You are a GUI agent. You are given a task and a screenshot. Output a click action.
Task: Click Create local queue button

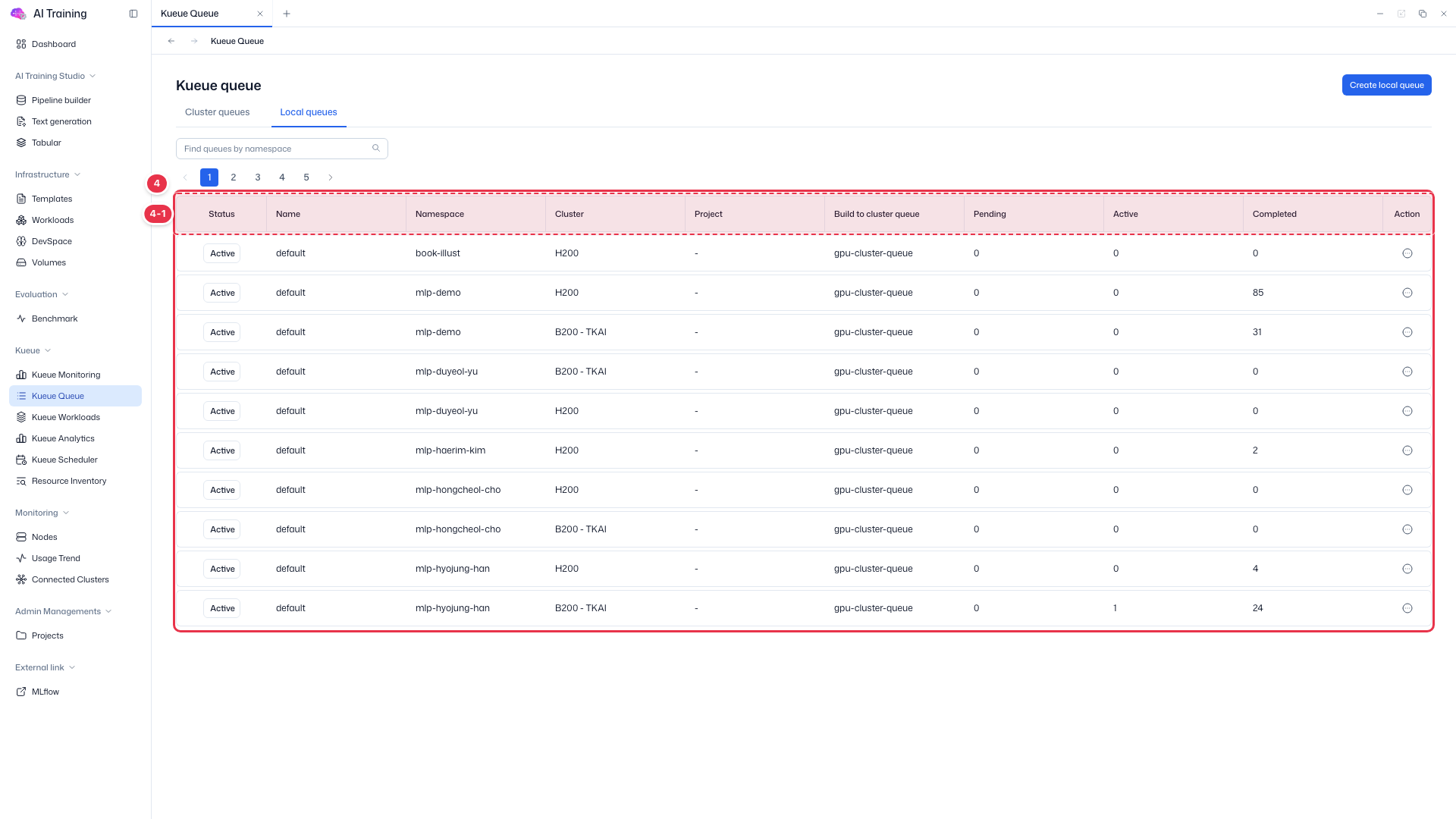[x=1386, y=85]
